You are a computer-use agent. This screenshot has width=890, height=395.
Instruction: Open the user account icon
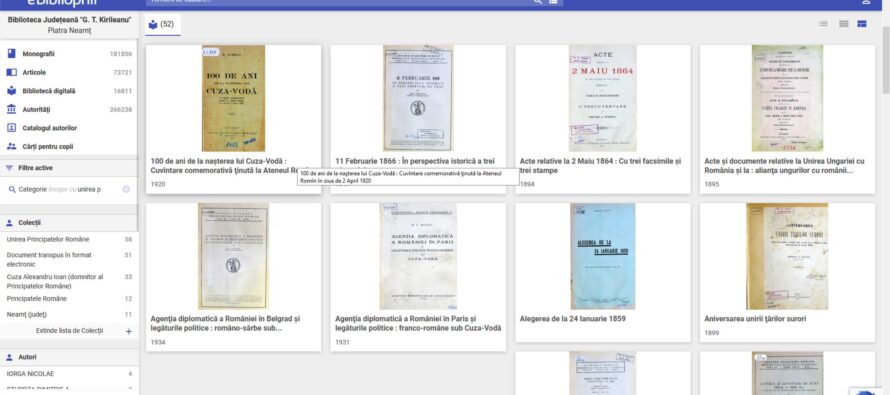[866, 2]
